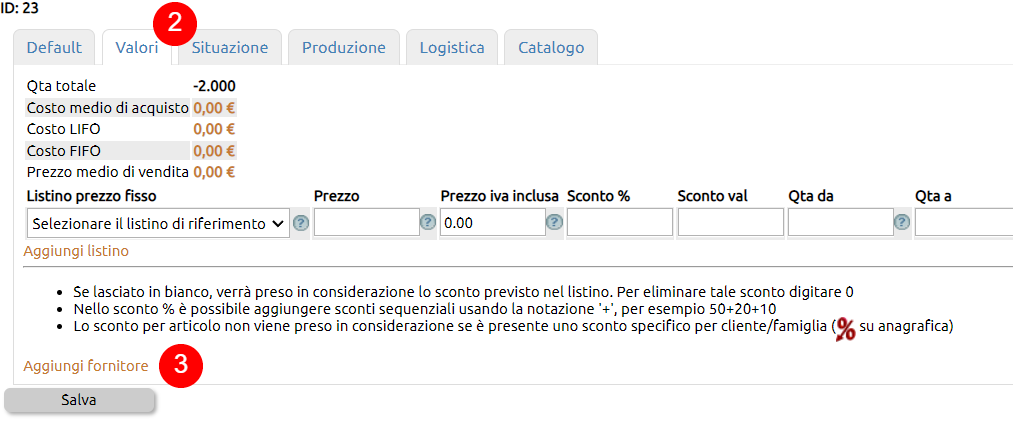
Task: Click help icon beside Listino dropdown
Action: point(301,223)
